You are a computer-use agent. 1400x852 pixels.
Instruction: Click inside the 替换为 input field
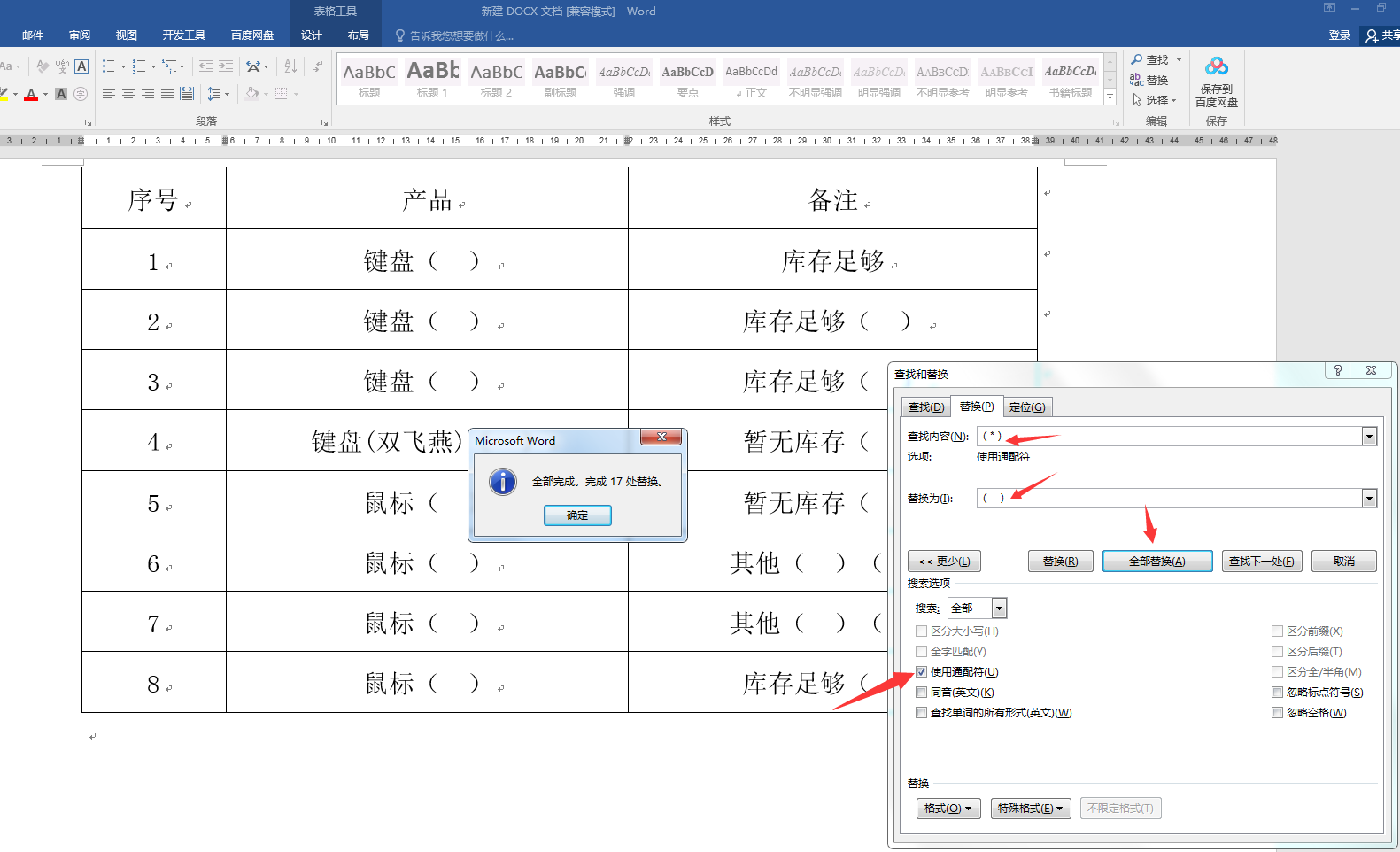click(1169, 498)
